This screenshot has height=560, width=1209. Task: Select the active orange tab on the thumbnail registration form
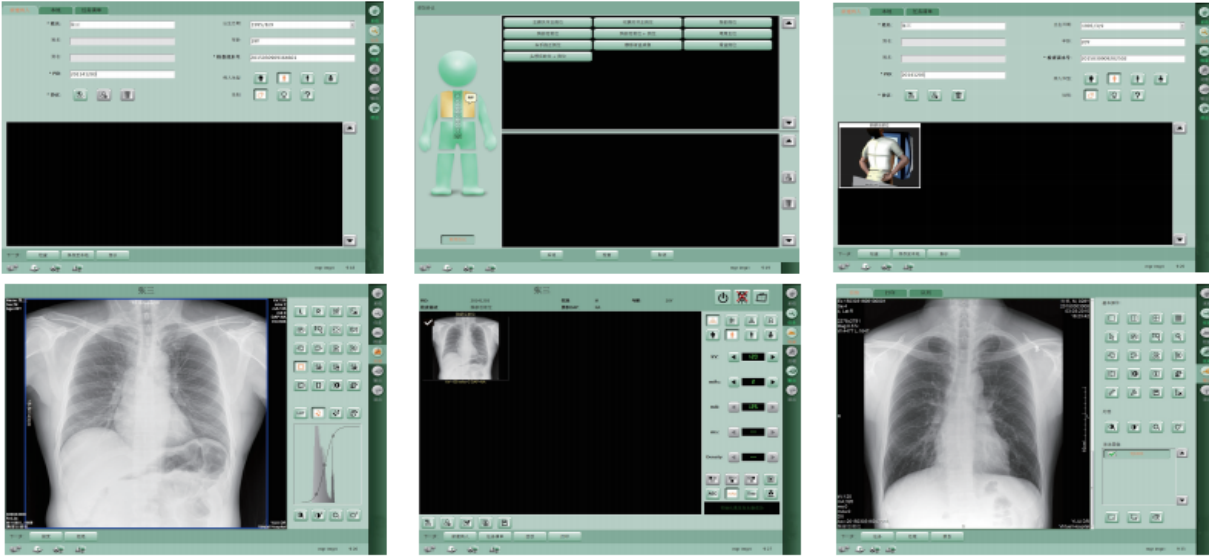pos(850,11)
